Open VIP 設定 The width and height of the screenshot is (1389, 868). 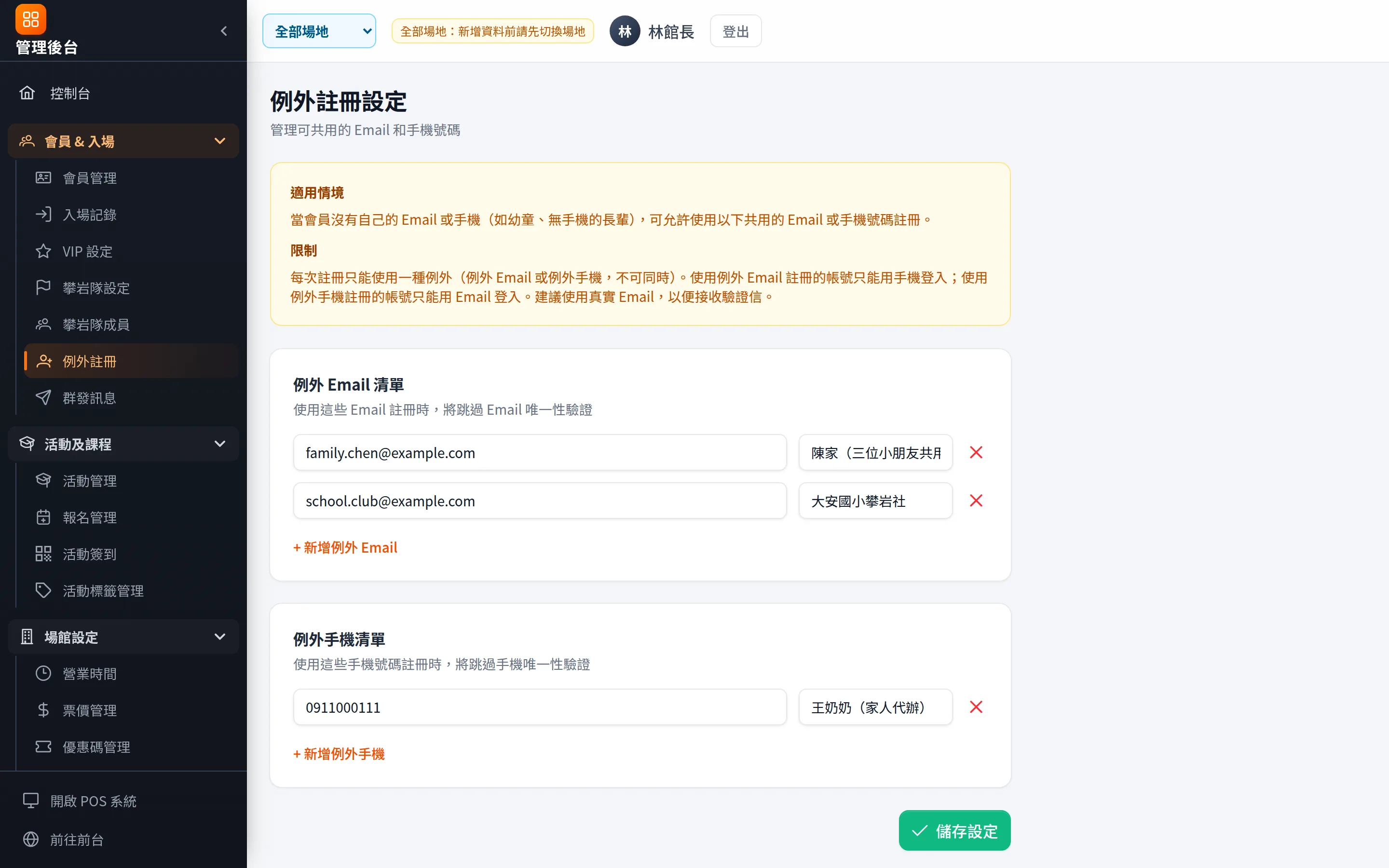(131, 251)
